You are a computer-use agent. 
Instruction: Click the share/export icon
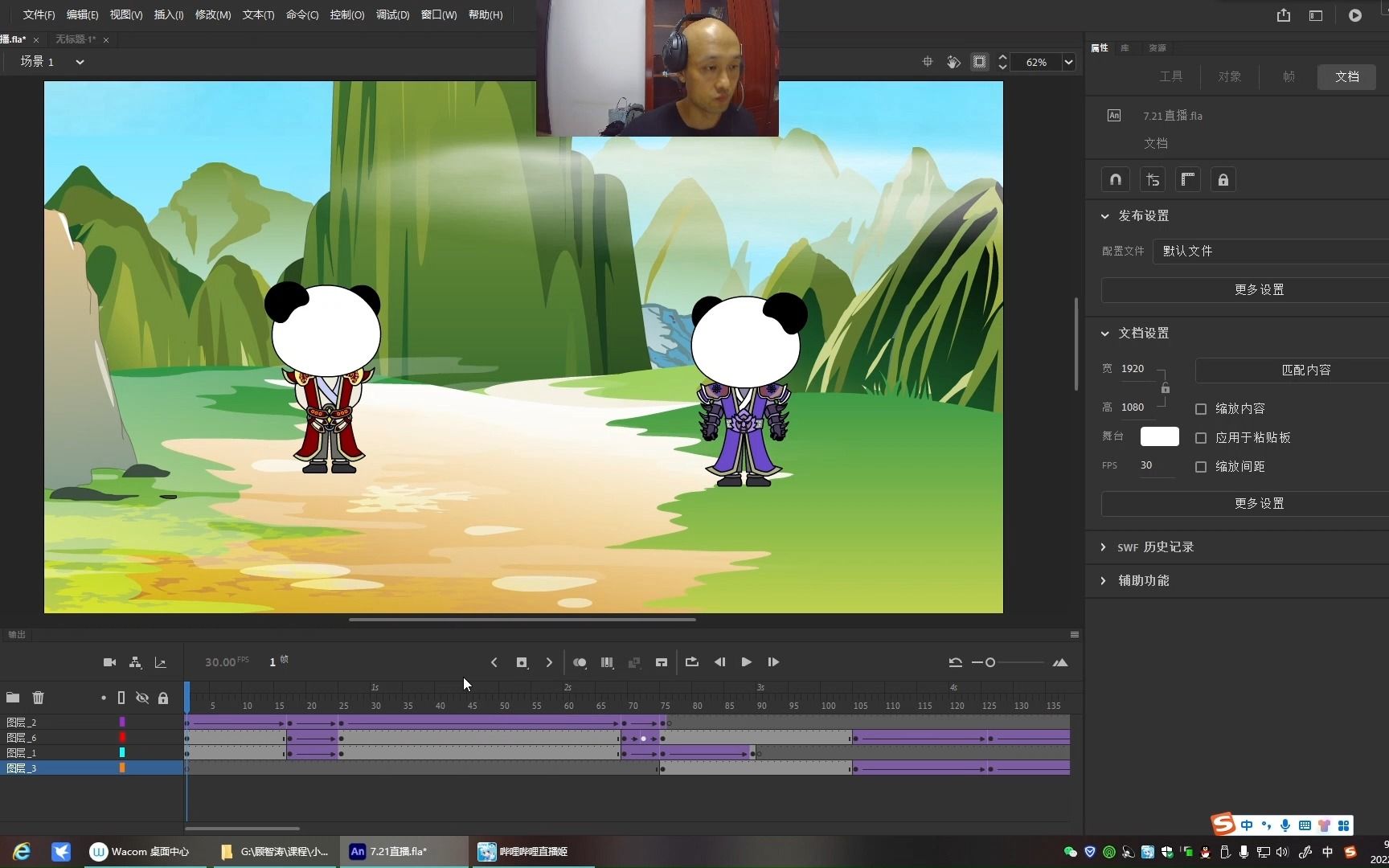1284,15
